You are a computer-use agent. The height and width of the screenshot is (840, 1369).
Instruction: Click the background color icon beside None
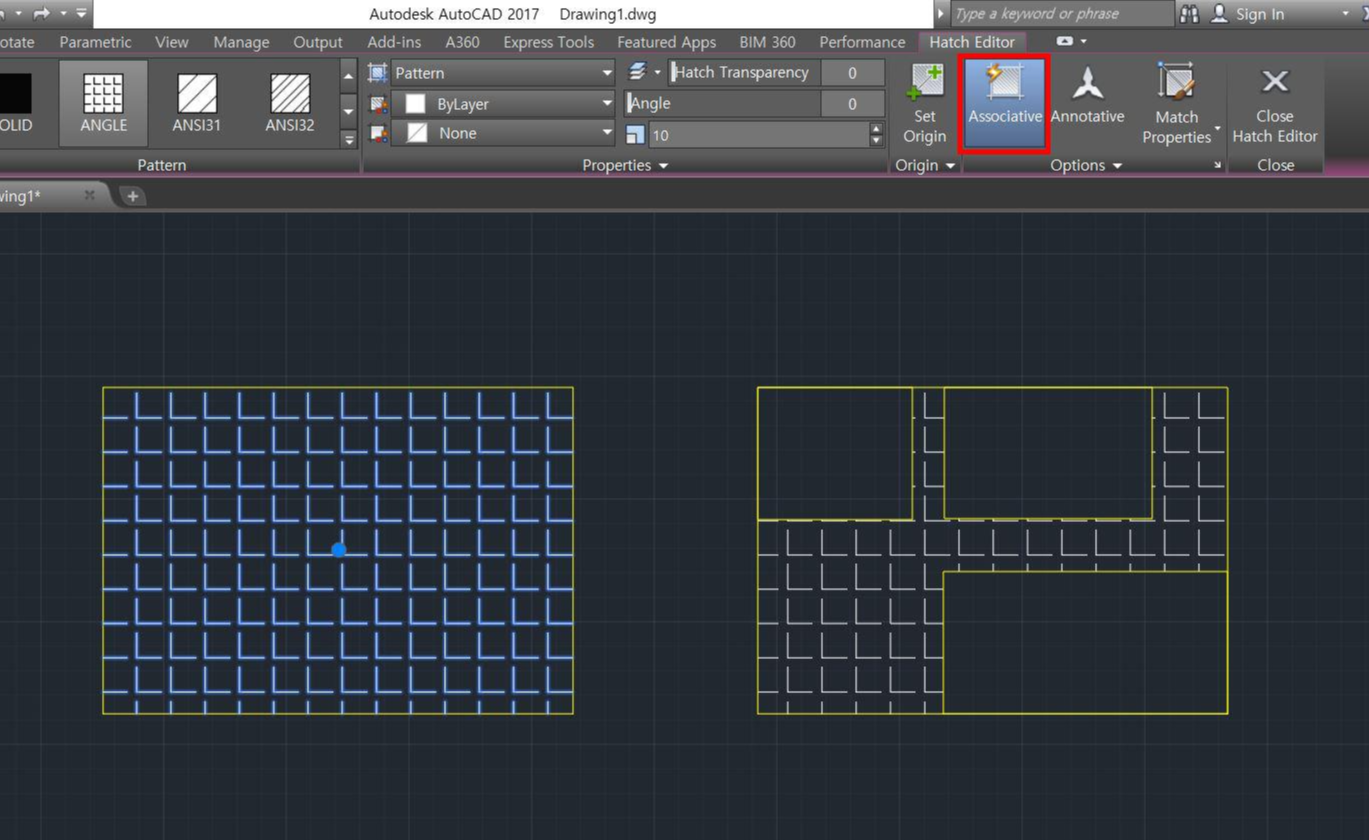pyautogui.click(x=378, y=133)
